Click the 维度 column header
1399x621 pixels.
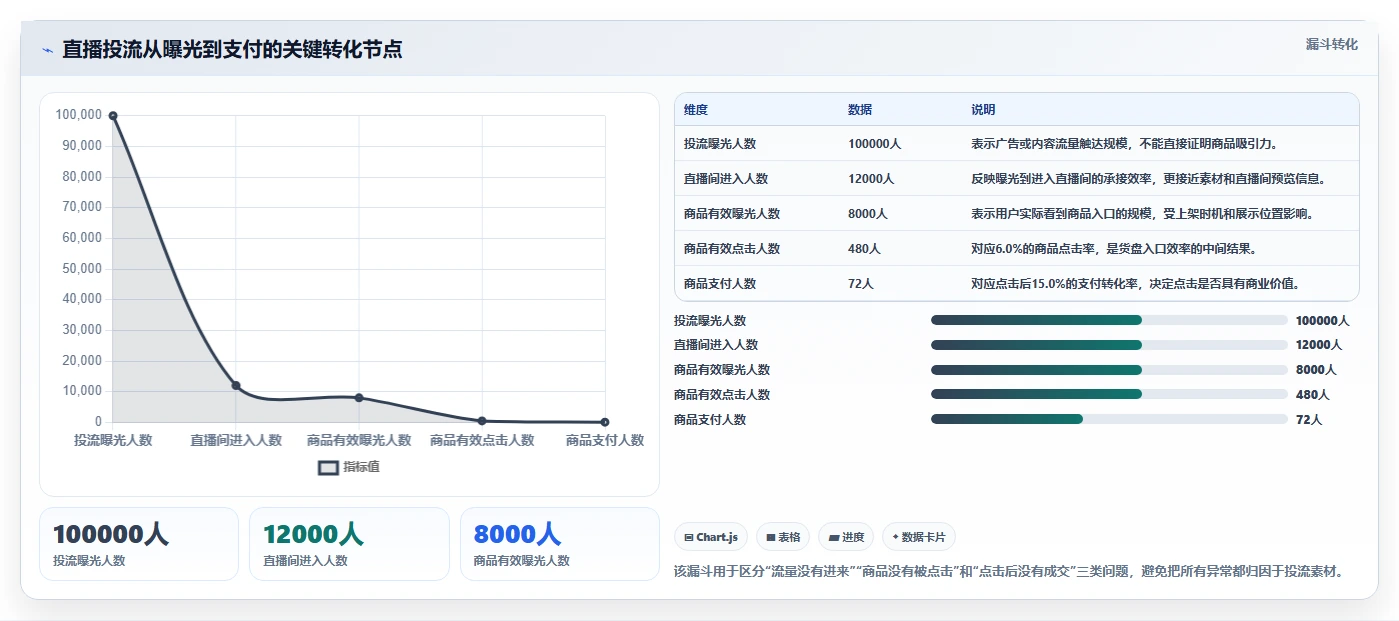(696, 110)
